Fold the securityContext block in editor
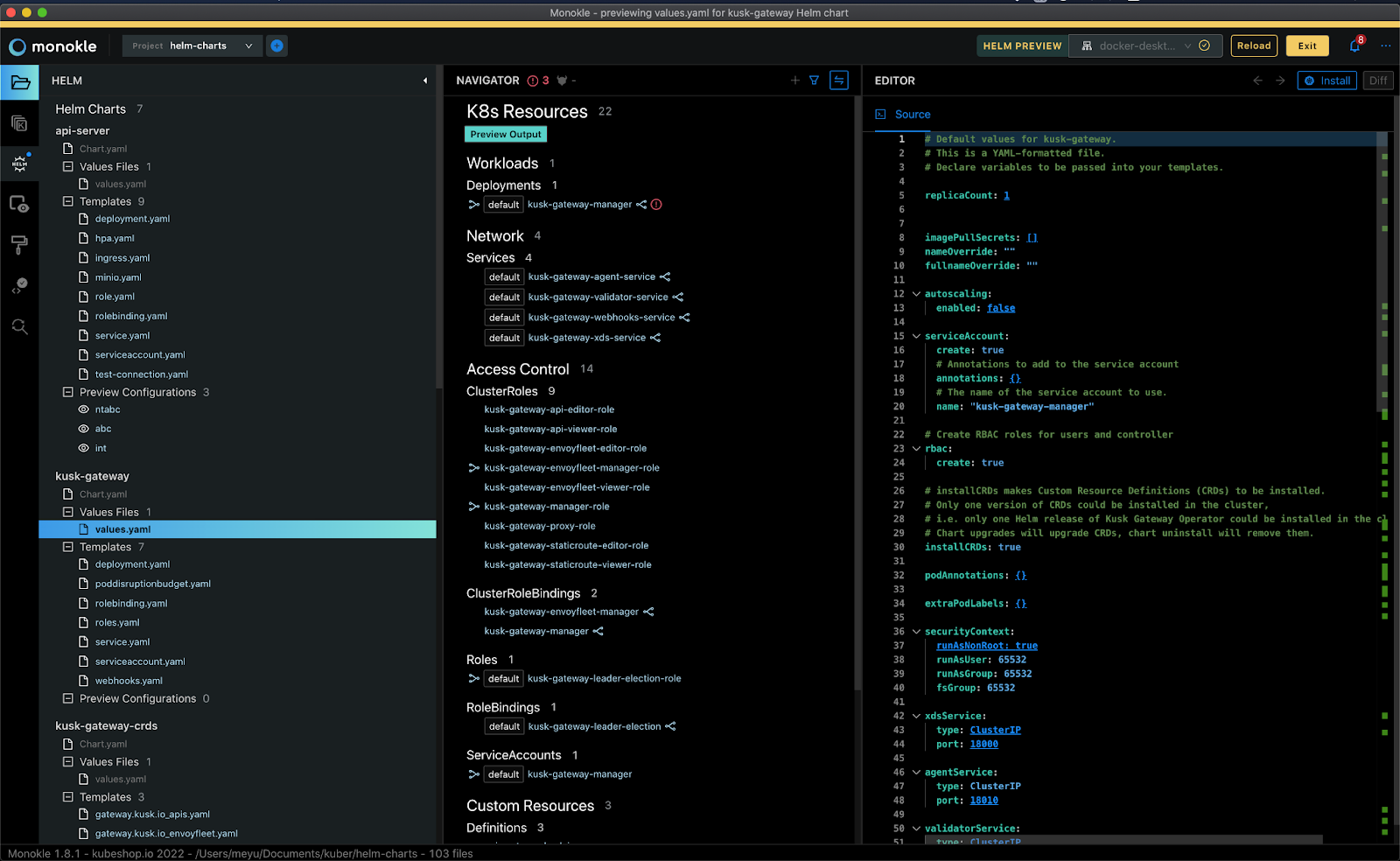 coord(916,632)
